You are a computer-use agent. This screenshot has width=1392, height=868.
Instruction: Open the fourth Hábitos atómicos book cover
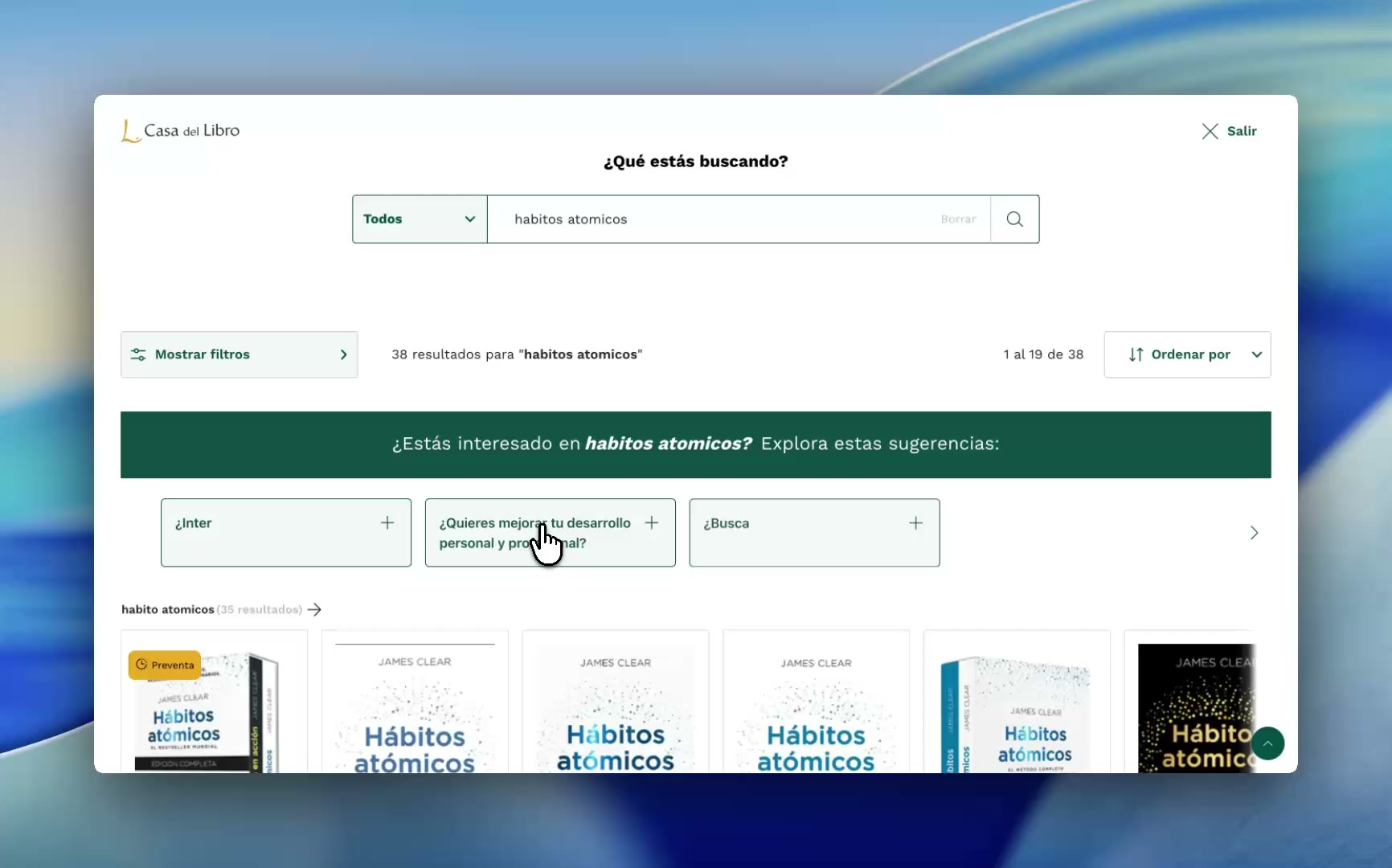tap(817, 702)
